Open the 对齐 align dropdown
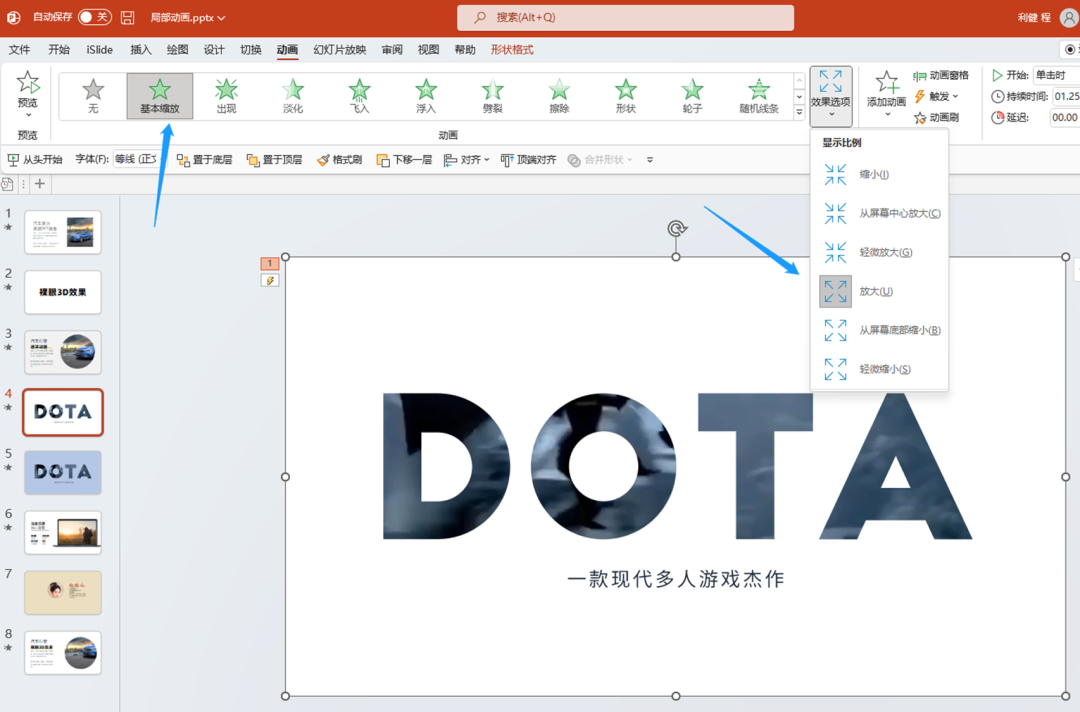 pyautogui.click(x=466, y=160)
